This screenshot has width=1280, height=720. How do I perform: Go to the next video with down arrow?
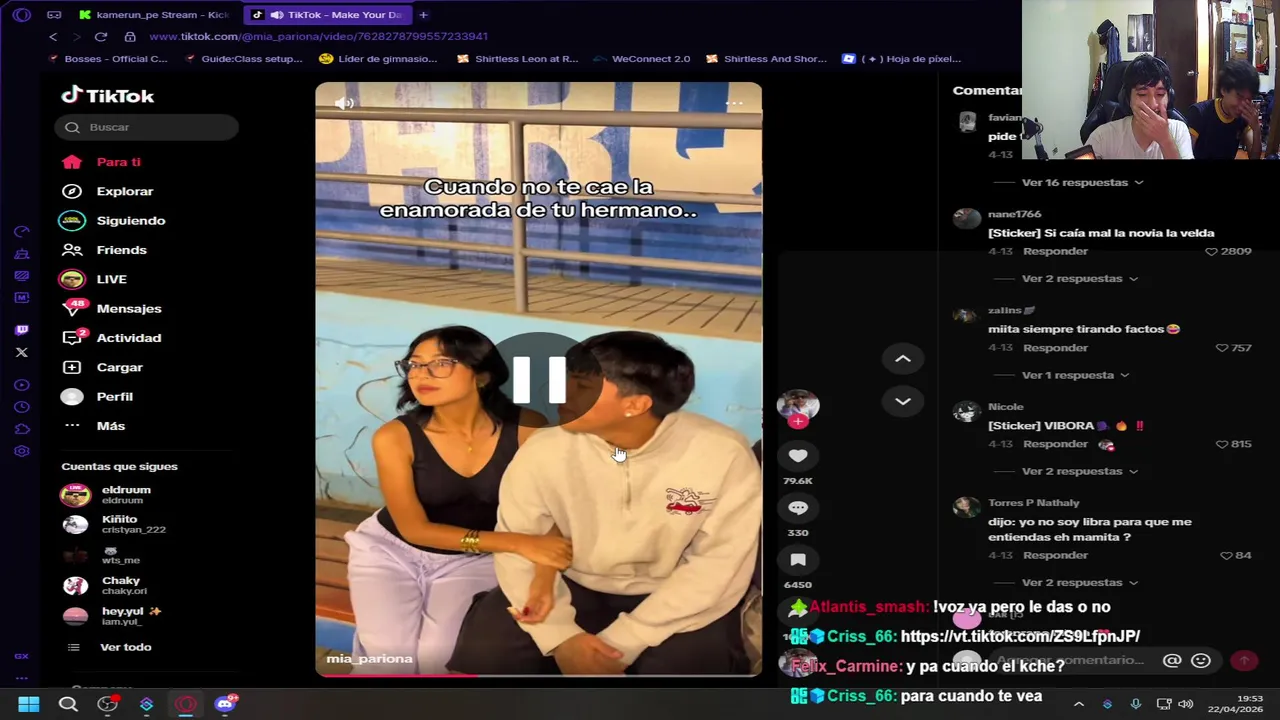(x=902, y=401)
